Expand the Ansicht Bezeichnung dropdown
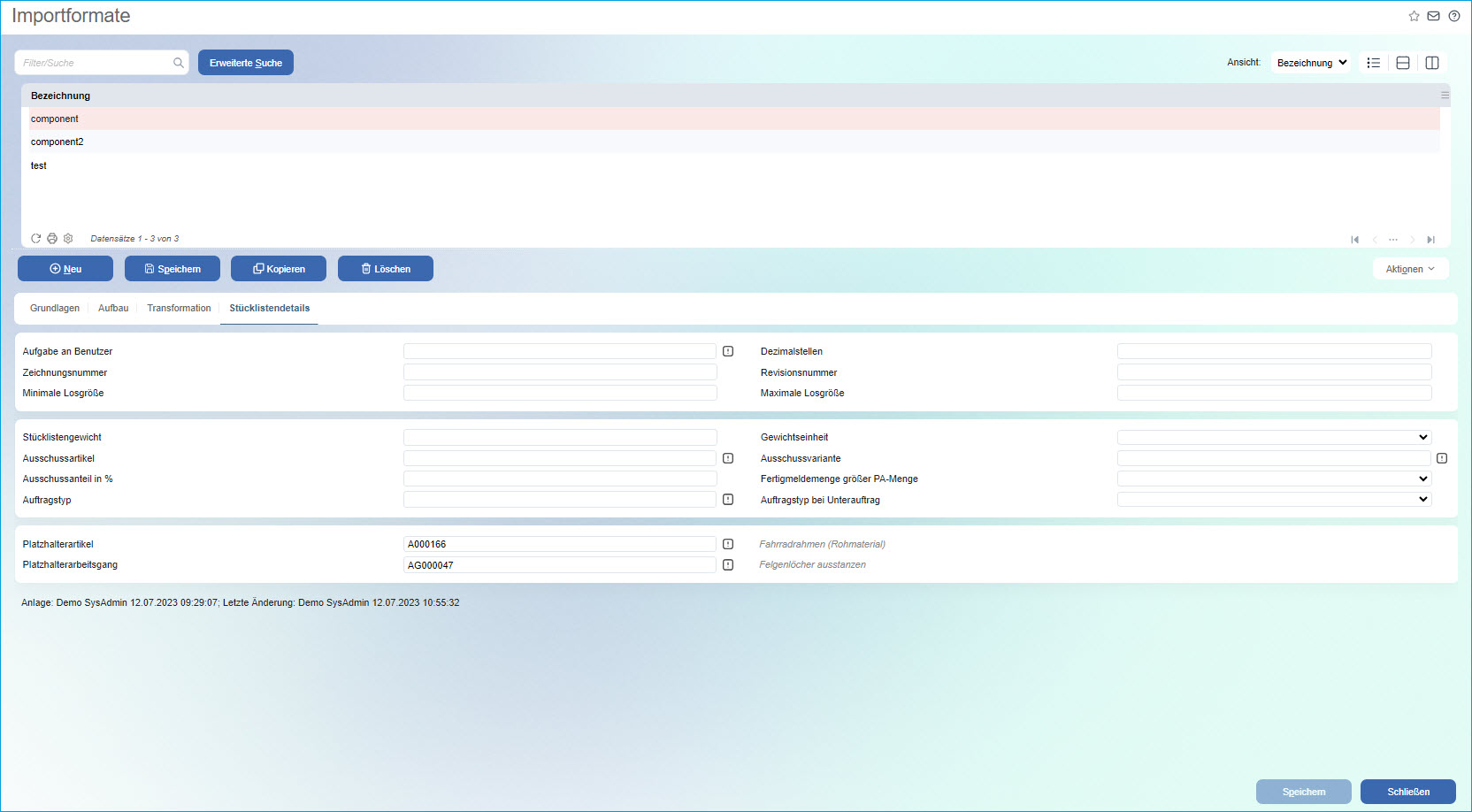This screenshot has width=1472, height=812. [x=1311, y=63]
